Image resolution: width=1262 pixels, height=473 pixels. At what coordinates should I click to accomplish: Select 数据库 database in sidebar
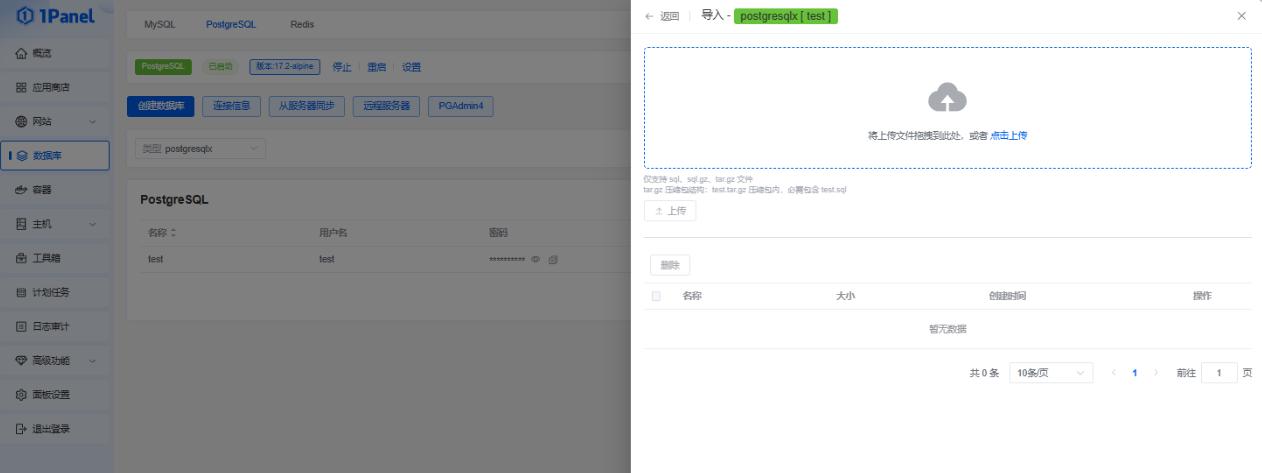[56, 155]
